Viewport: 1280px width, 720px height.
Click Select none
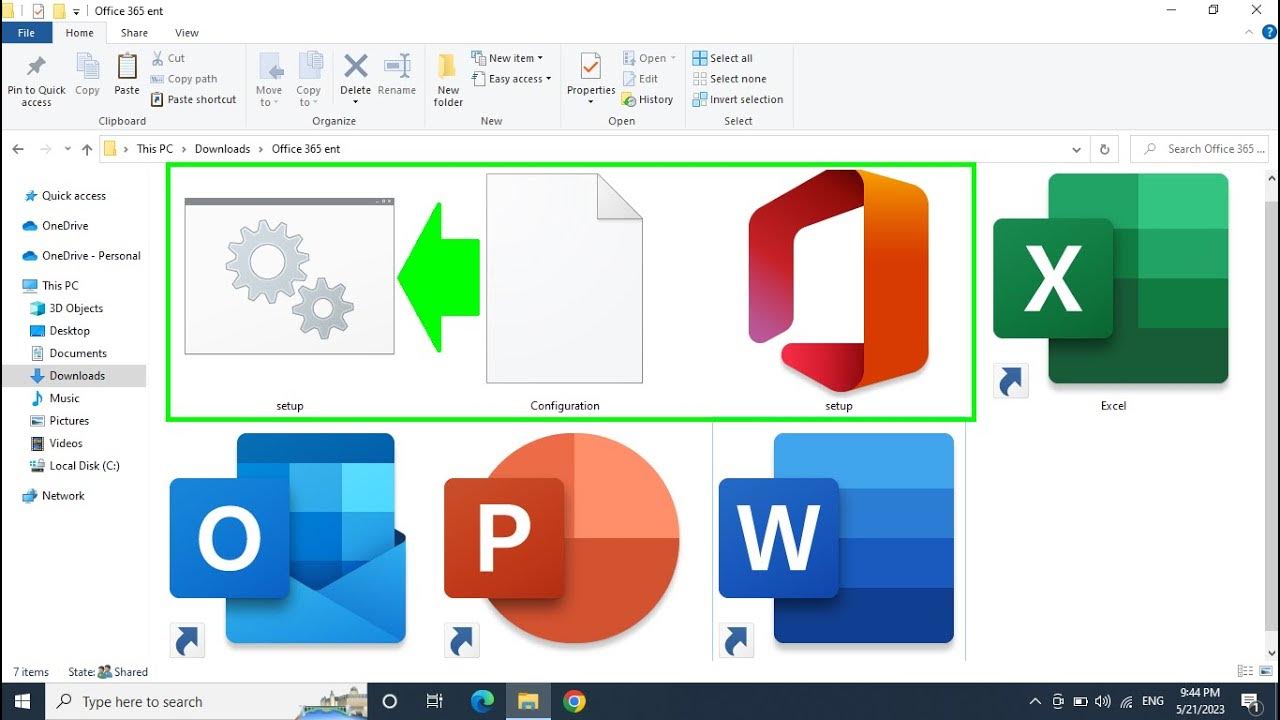[730, 79]
